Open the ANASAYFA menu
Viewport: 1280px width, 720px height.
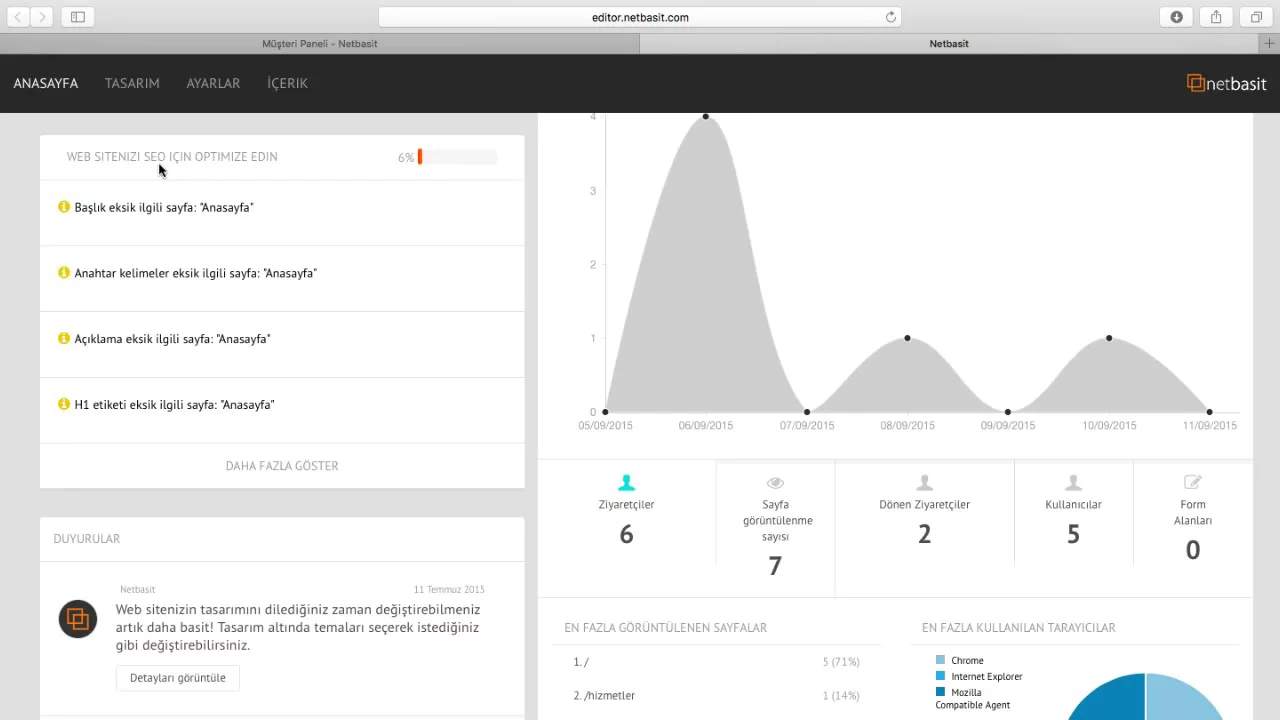click(46, 84)
